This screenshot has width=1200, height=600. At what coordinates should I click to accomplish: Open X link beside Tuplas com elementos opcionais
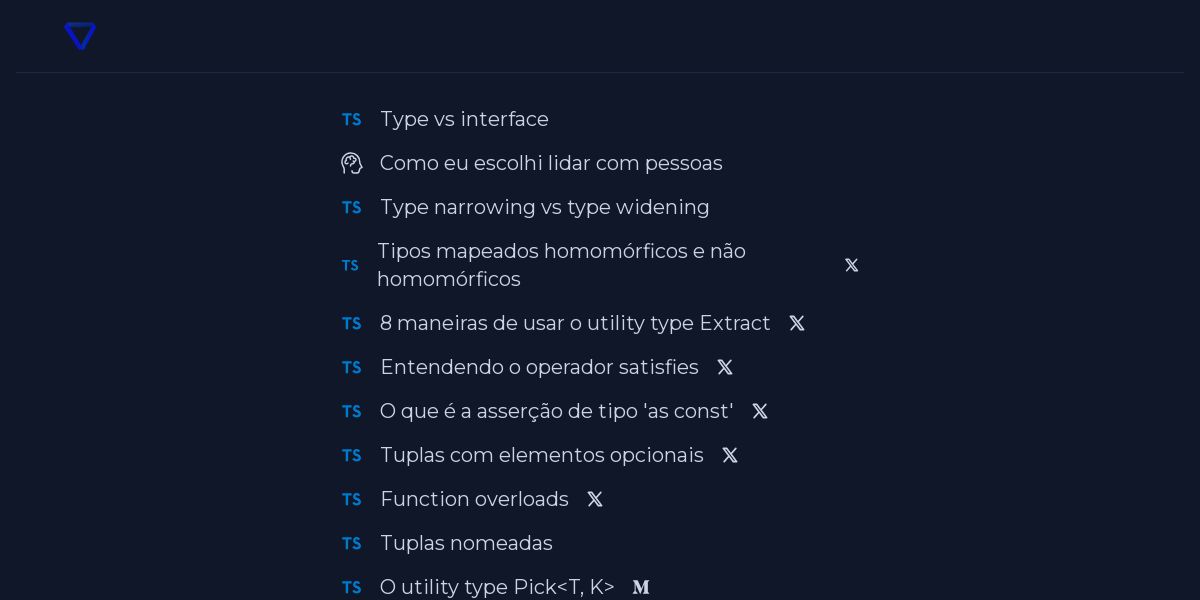[x=730, y=455]
